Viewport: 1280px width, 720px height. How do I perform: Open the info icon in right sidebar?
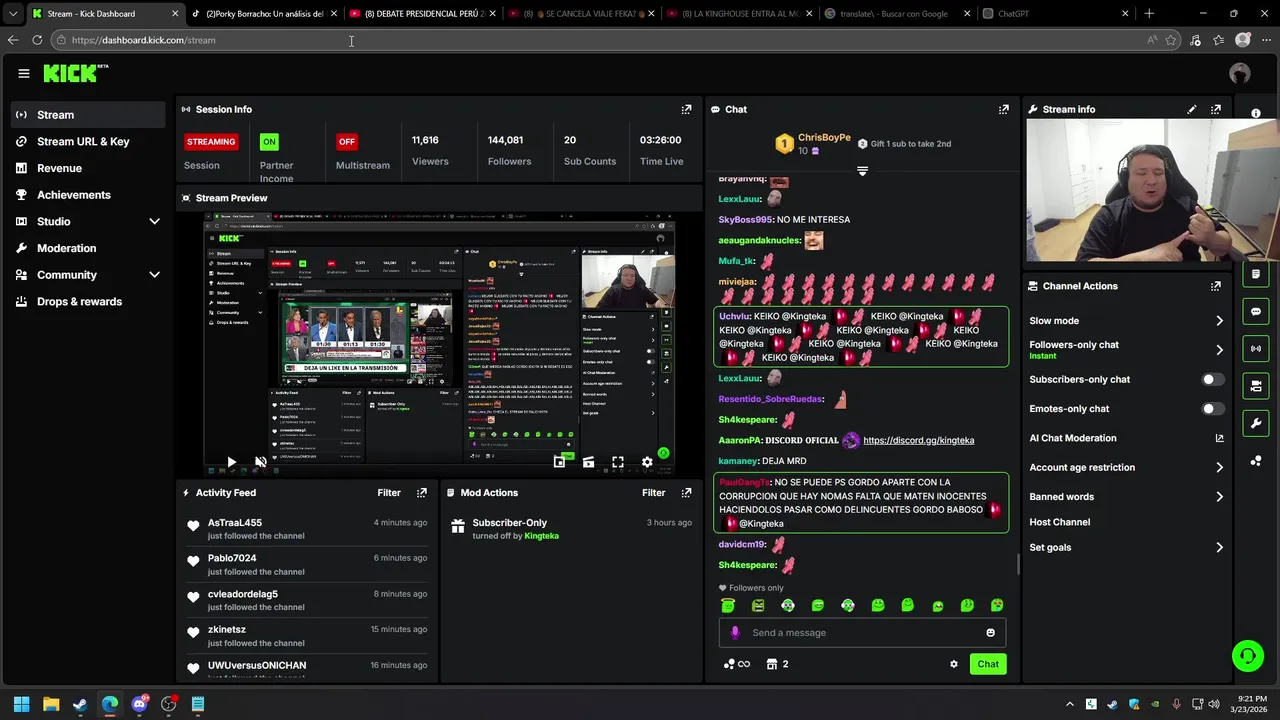1256,113
